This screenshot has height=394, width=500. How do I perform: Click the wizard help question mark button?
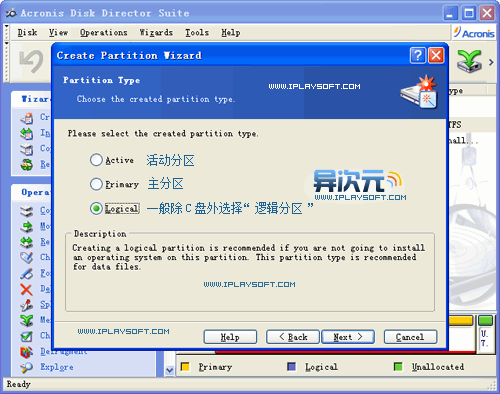click(418, 55)
